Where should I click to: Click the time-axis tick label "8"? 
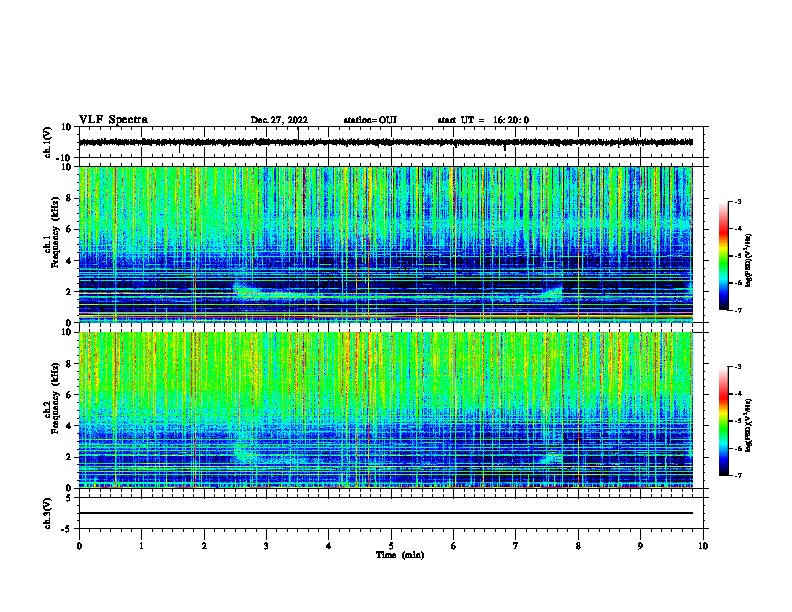click(x=578, y=546)
